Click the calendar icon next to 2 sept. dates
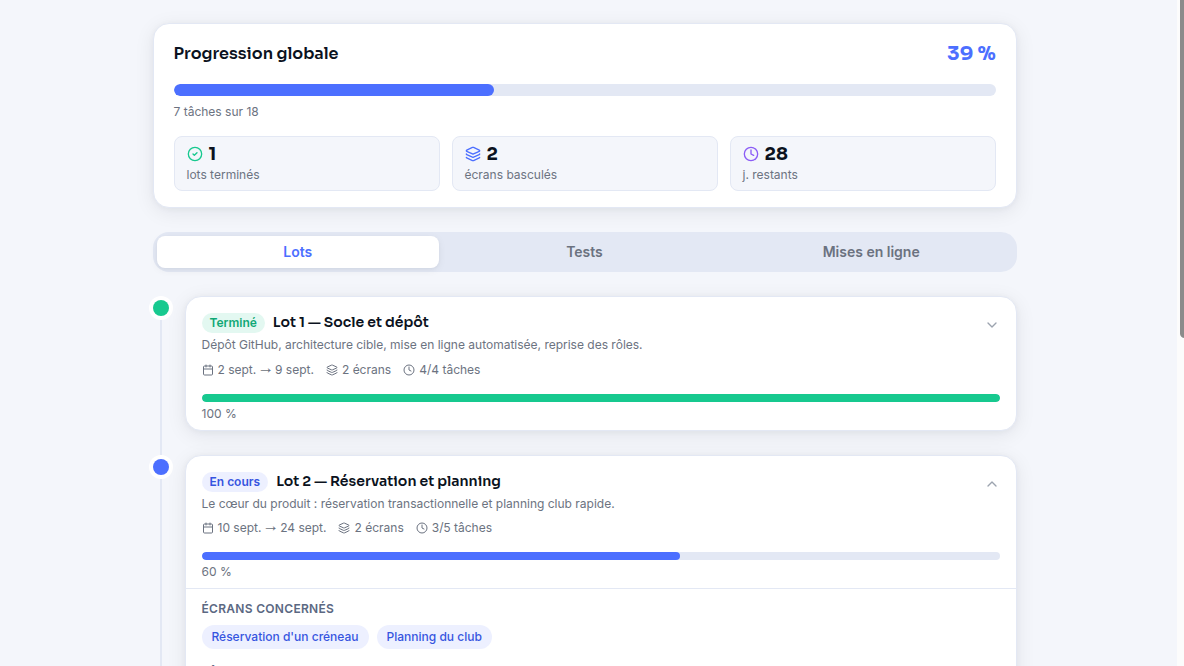This screenshot has width=1184, height=666. tap(208, 370)
